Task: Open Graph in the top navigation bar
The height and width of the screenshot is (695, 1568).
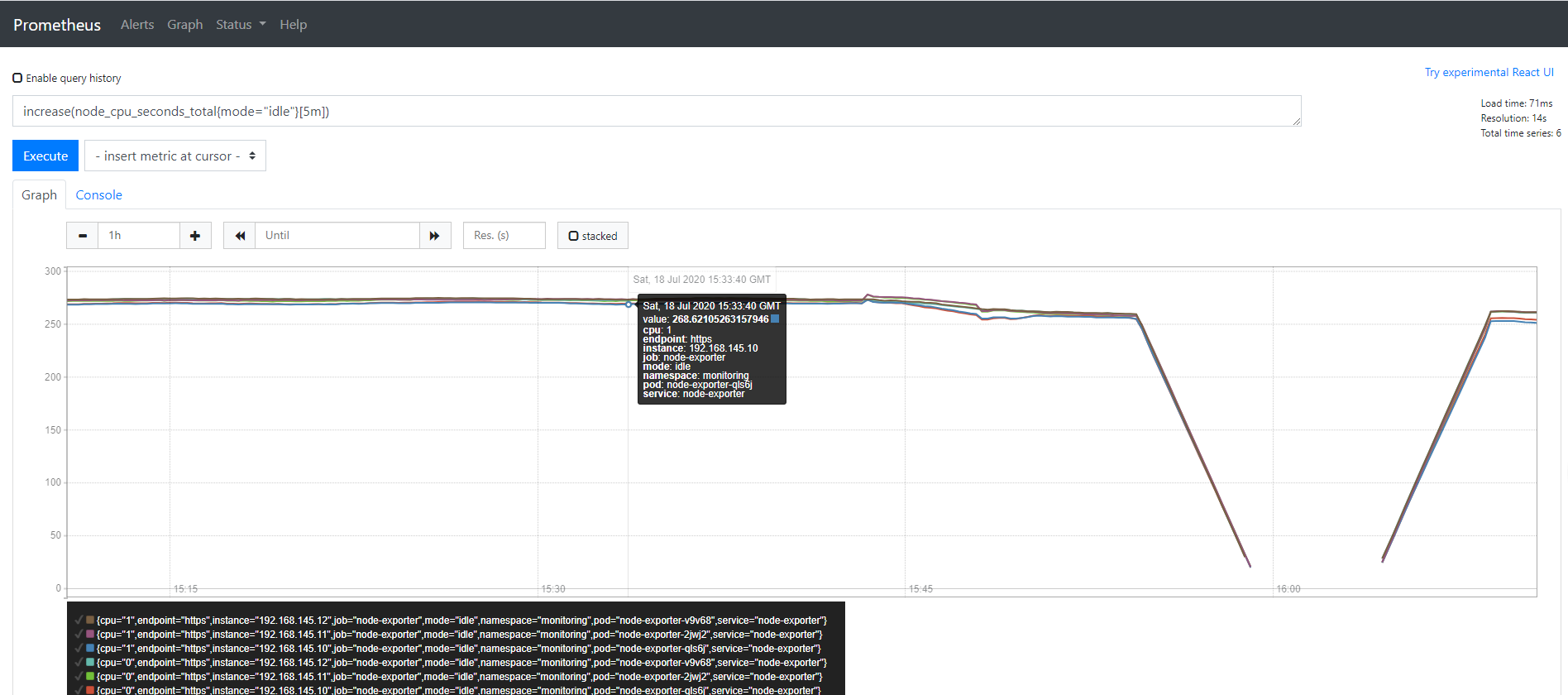Action: [x=185, y=25]
